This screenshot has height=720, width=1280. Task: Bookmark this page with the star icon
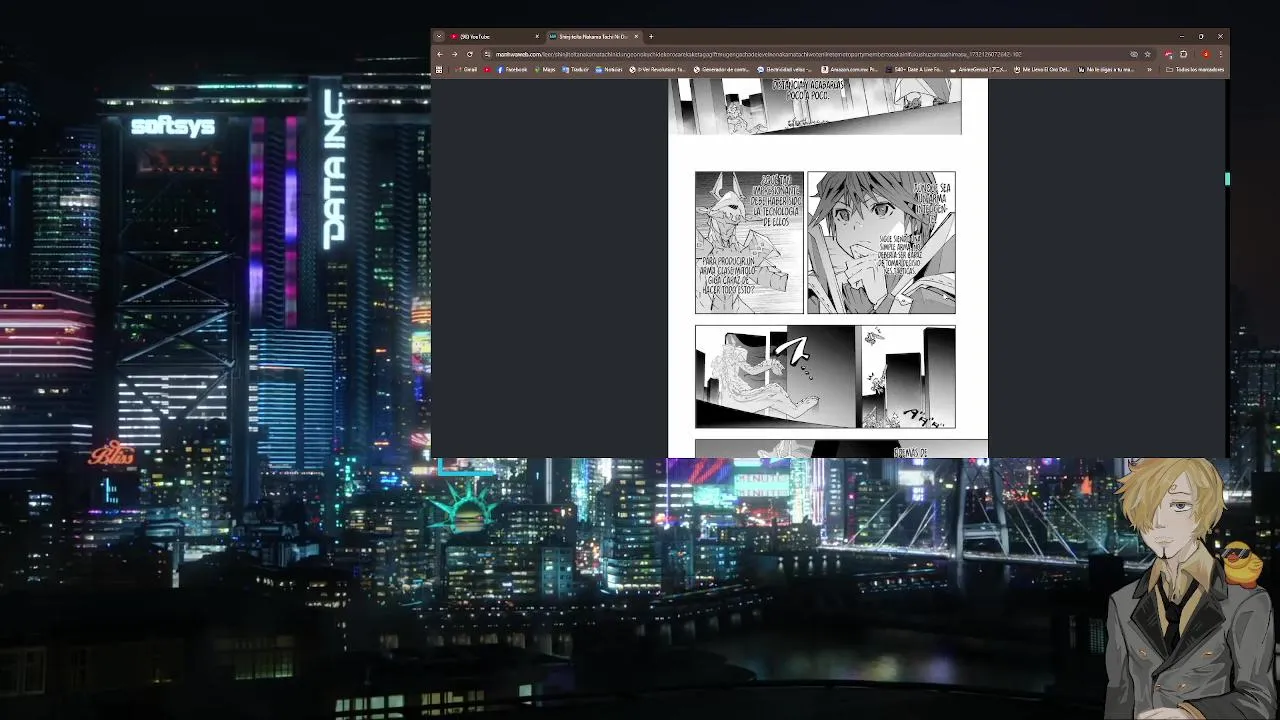1147,54
